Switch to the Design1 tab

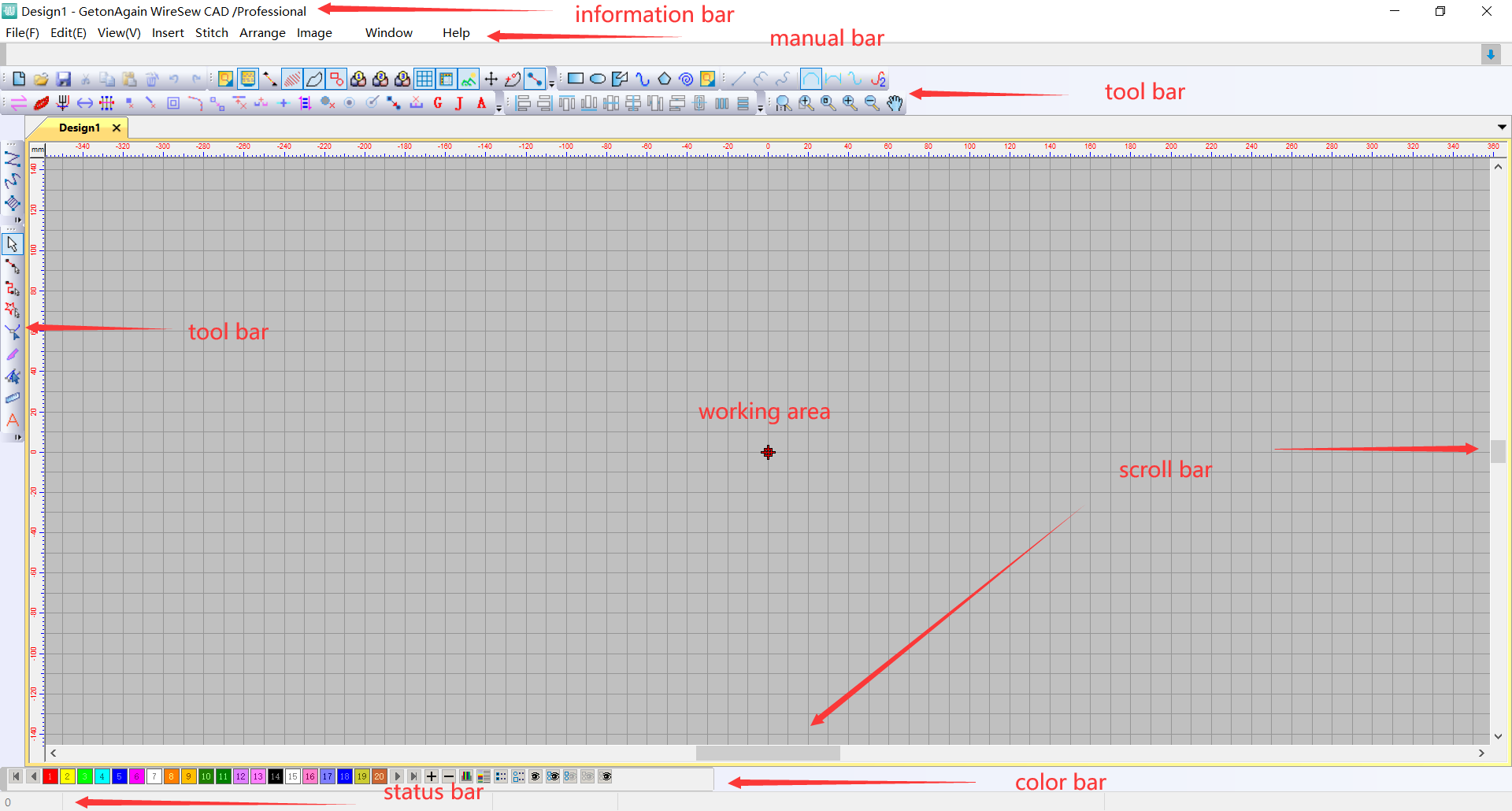point(80,128)
